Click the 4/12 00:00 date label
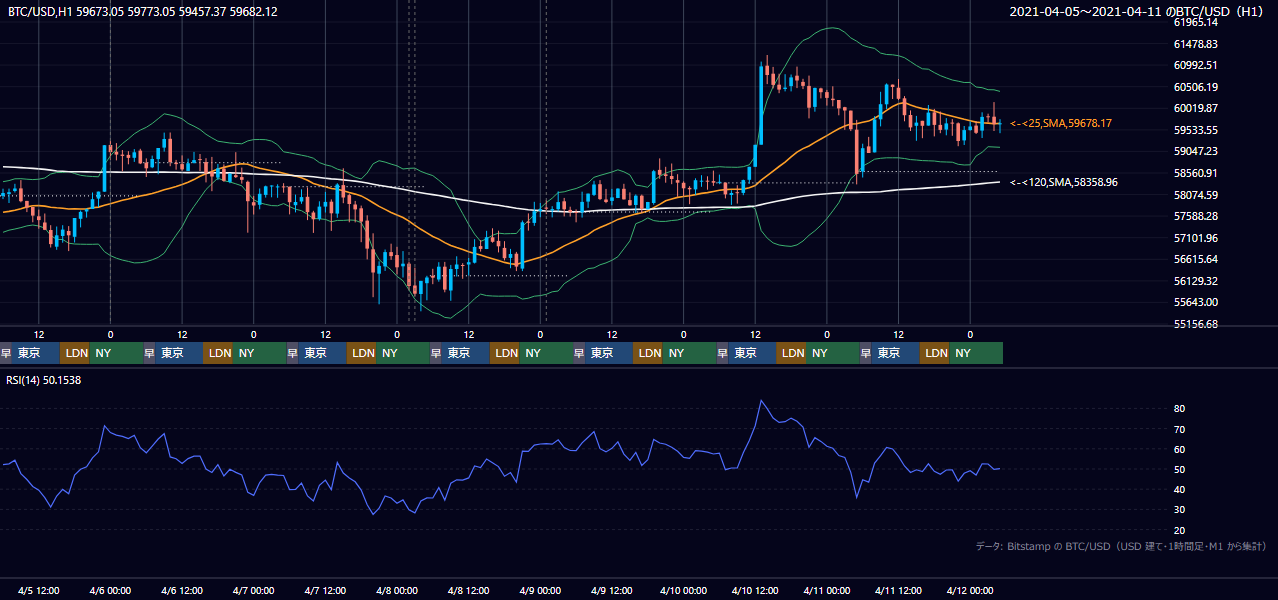The height and width of the screenshot is (600, 1278). [x=970, y=590]
